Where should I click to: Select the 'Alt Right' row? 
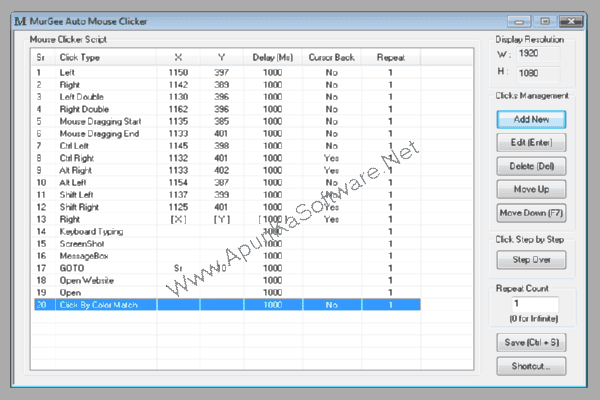(227, 170)
